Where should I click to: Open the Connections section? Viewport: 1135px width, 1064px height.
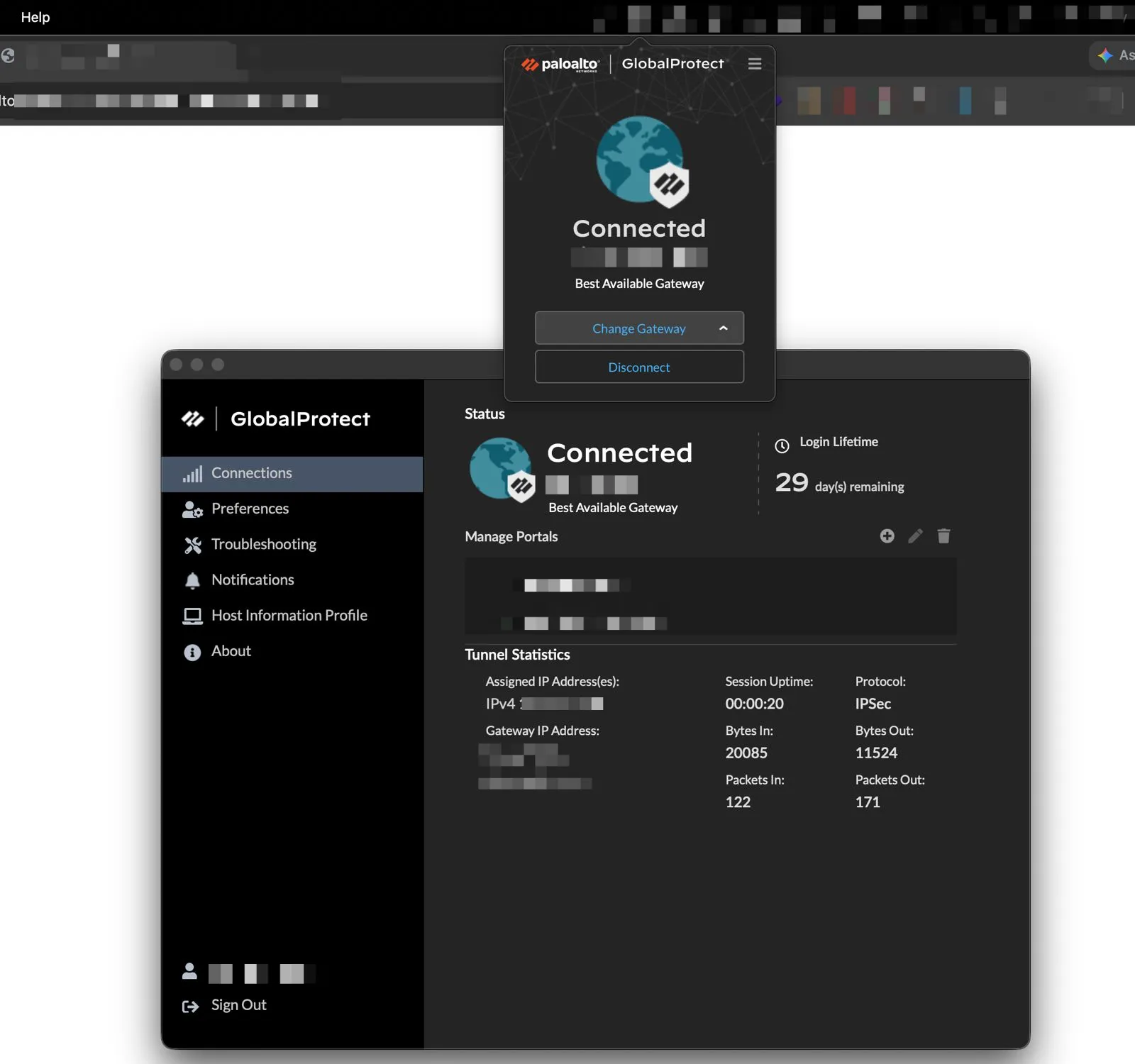tap(292, 474)
